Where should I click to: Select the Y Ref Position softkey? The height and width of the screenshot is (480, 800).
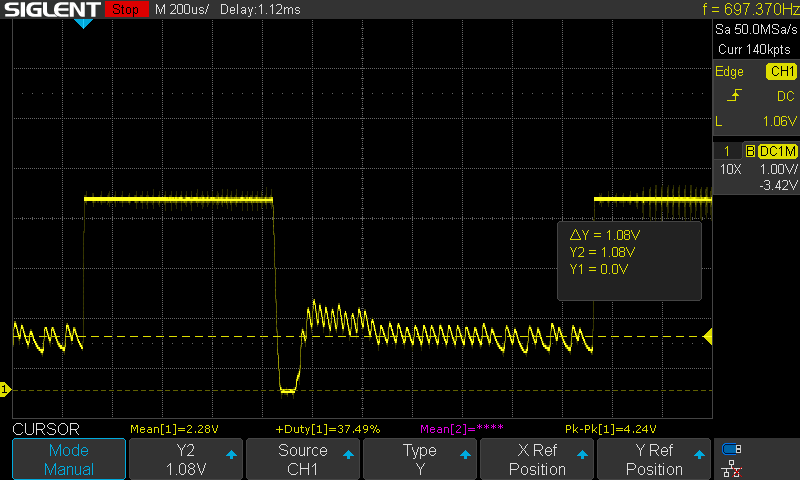(654, 460)
